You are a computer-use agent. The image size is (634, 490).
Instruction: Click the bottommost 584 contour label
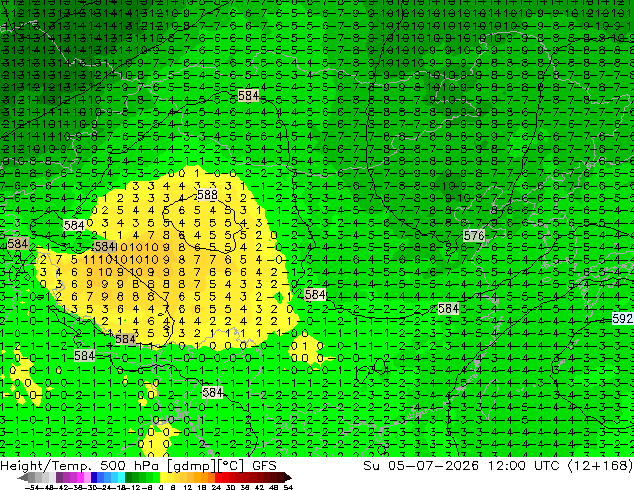tap(212, 392)
